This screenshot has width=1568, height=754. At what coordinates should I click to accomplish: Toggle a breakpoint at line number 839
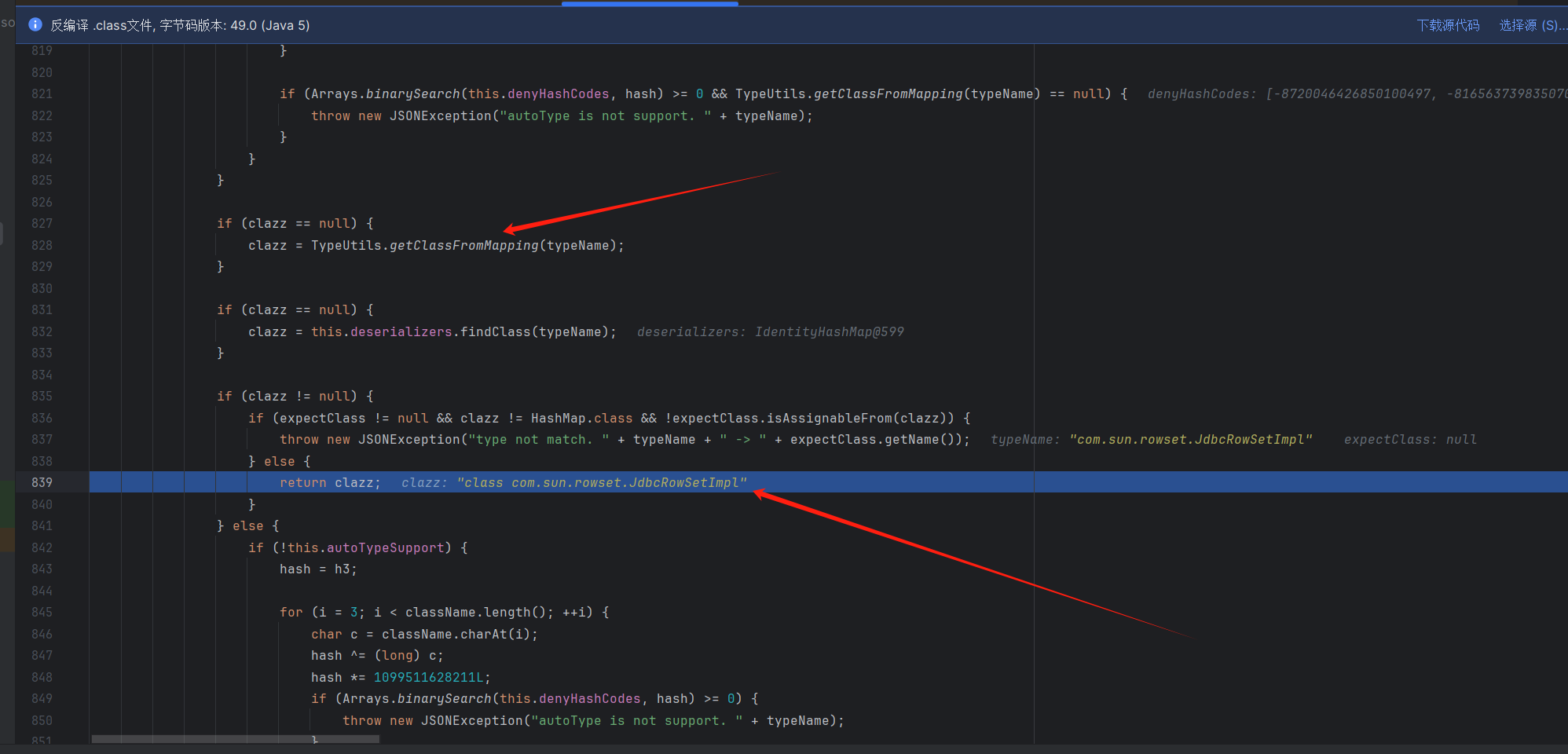(42, 482)
